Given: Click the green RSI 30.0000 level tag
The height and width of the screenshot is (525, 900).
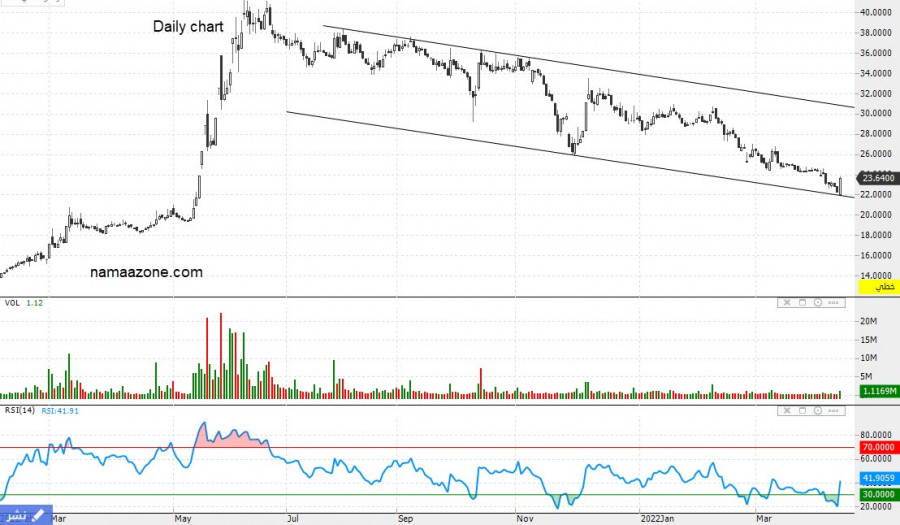Looking at the screenshot, I should (877, 494).
